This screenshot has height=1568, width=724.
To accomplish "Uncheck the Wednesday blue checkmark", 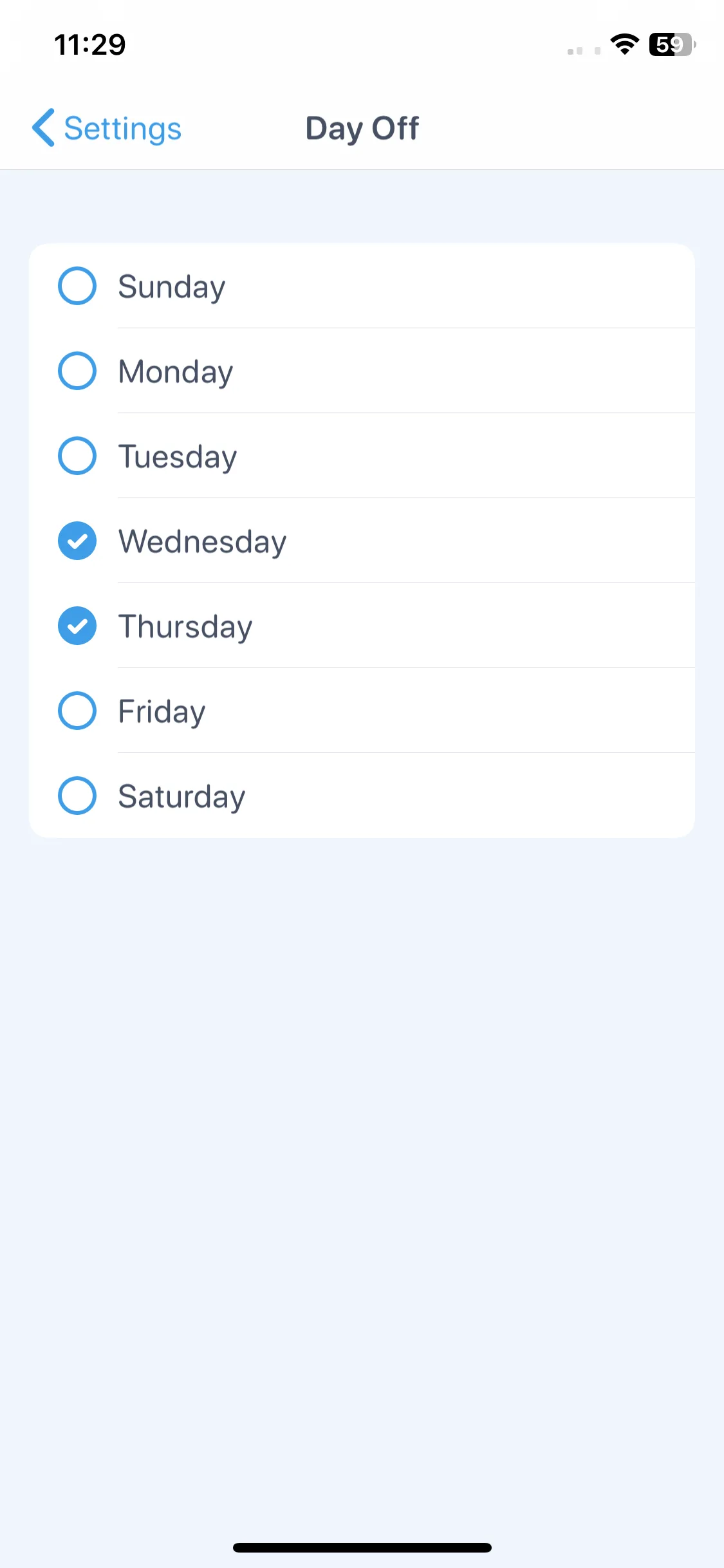I will (77, 541).
